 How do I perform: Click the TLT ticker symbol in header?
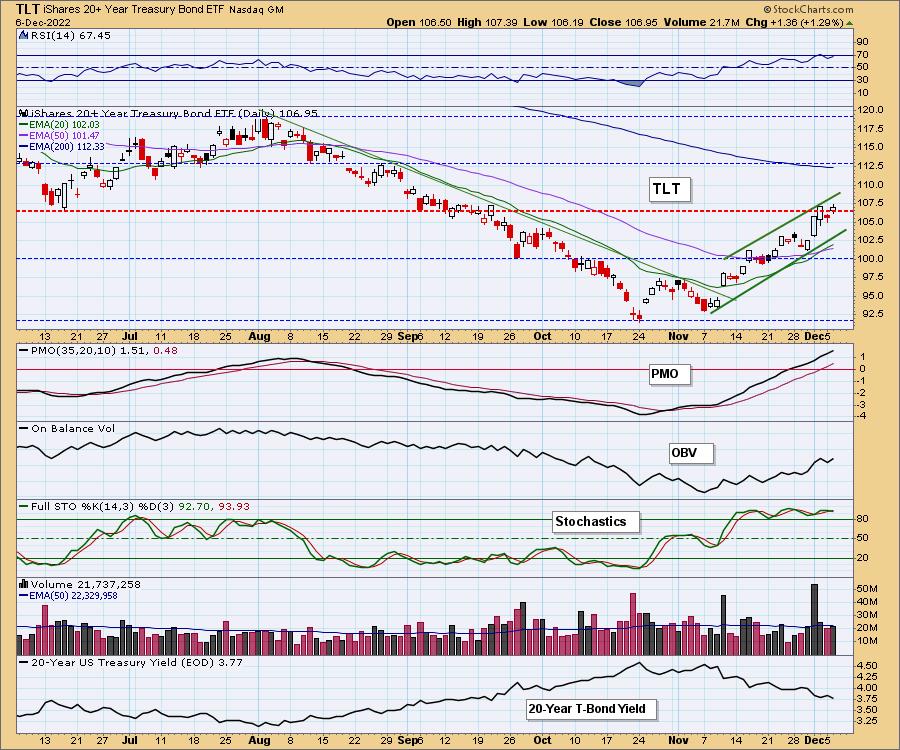click(28, 9)
